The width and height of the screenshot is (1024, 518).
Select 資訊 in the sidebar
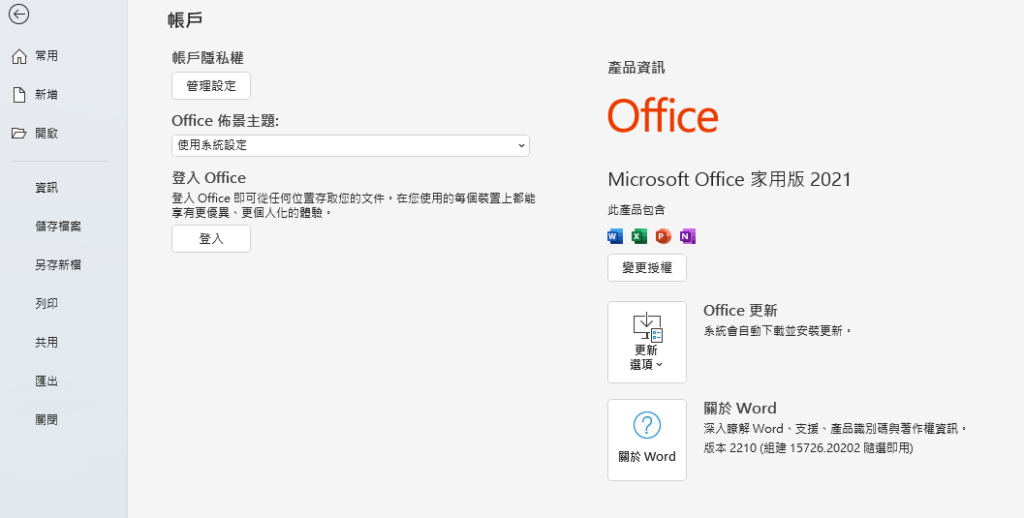(x=46, y=187)
